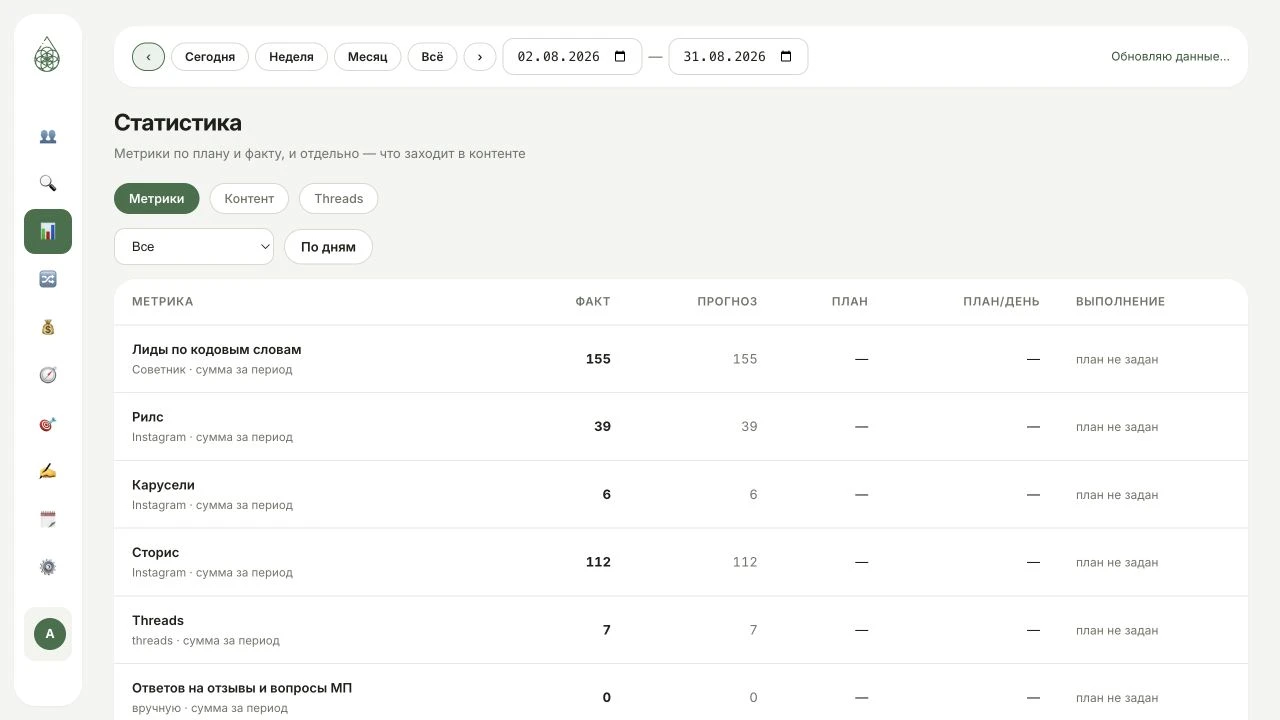Image resolution: width=1280 pixels, height=720 pixels.
Task: Select the 'Лиды по кодовым словам' row title
Action: coord(217,350)
